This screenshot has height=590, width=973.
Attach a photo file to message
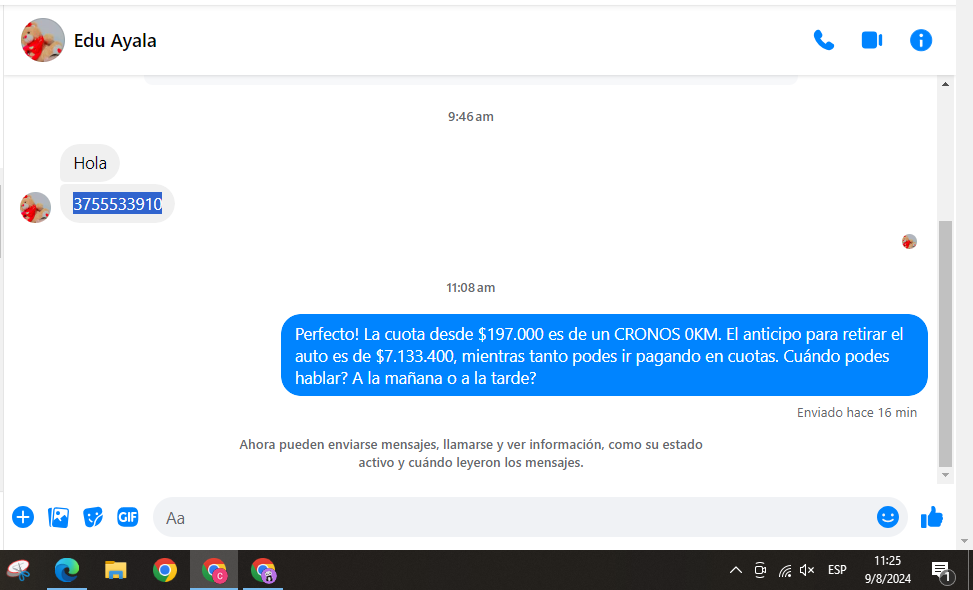59,517
